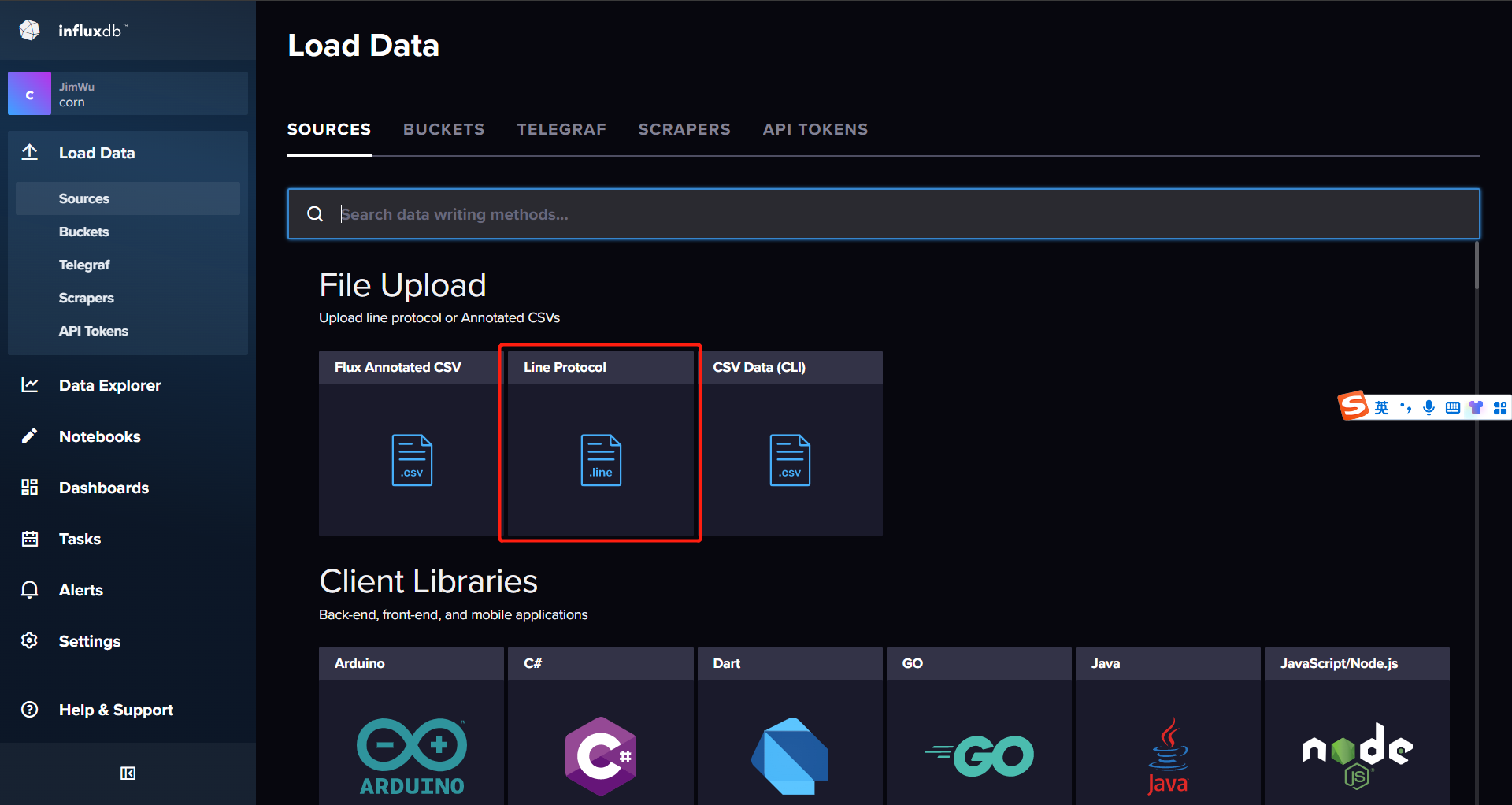The height and width of the screenshot is (805, 1512).
Task: Click the Arduino card title
Action: click(359, 663)
